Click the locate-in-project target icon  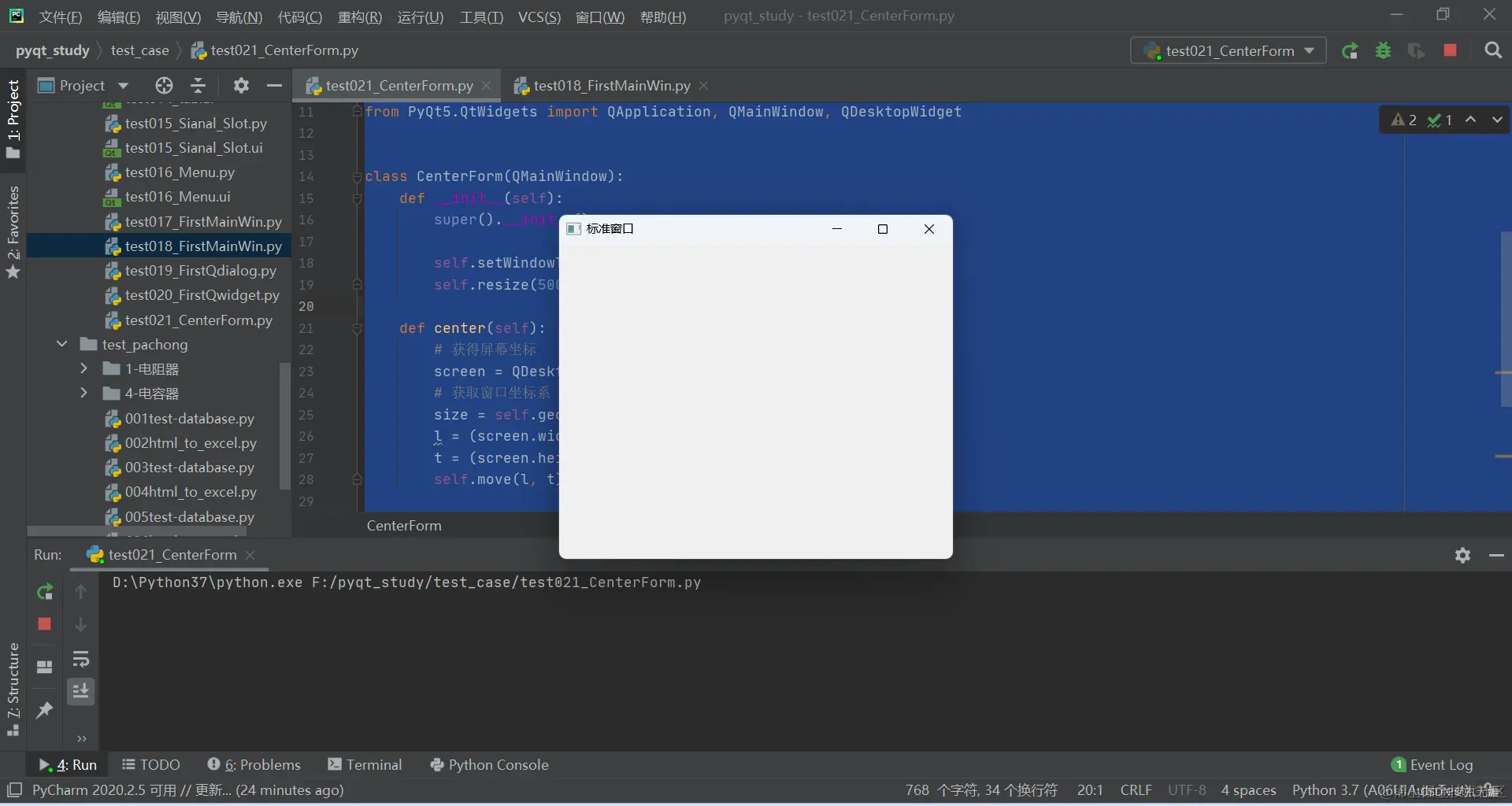click(164, 85)
